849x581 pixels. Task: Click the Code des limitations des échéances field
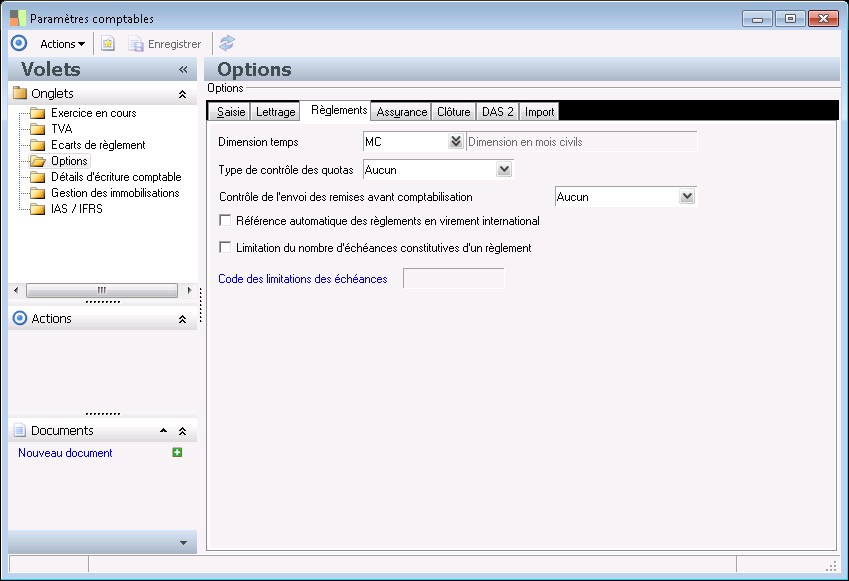point(453,279)
